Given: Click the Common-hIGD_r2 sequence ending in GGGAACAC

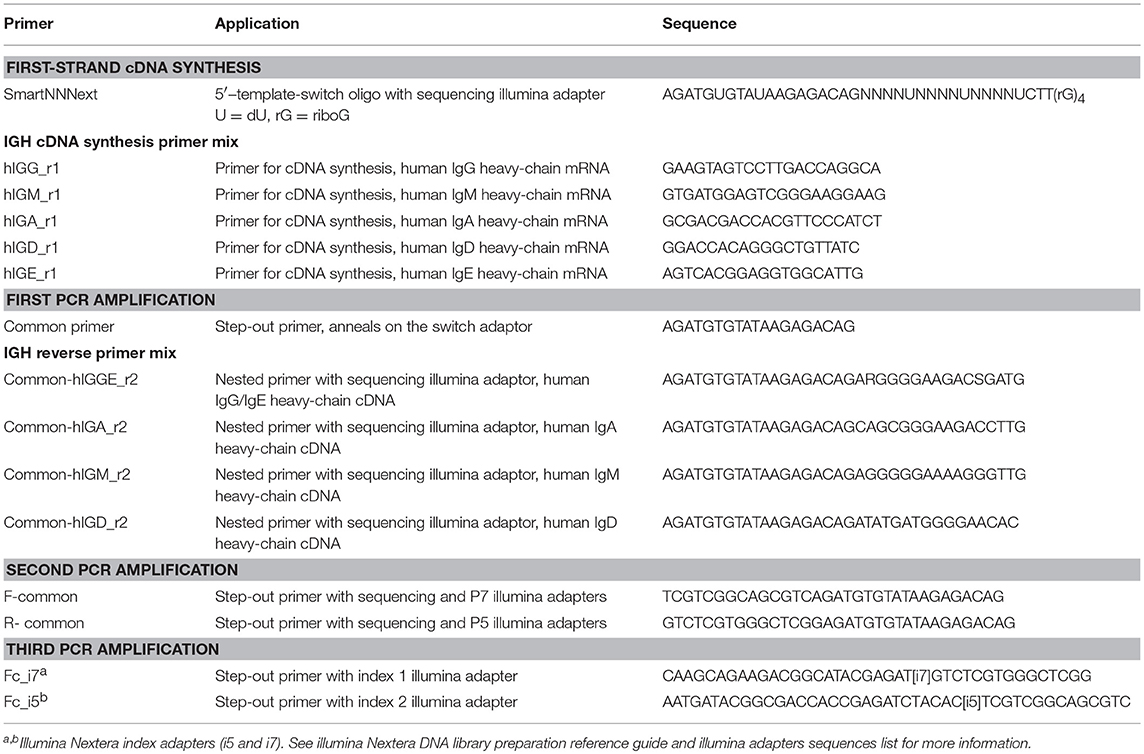Looking at the screenshot, I should [840, 523].
